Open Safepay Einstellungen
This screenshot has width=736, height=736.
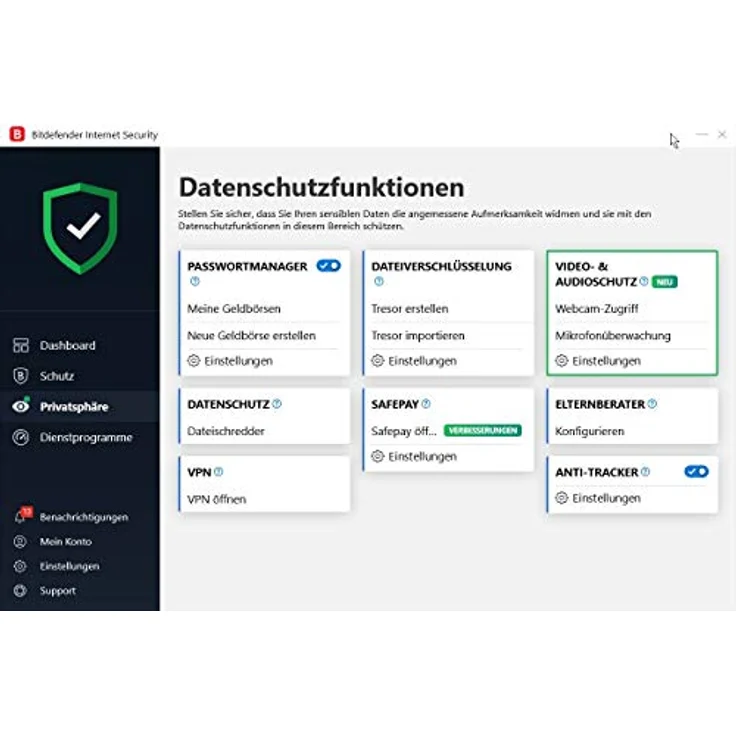[422, 457]
